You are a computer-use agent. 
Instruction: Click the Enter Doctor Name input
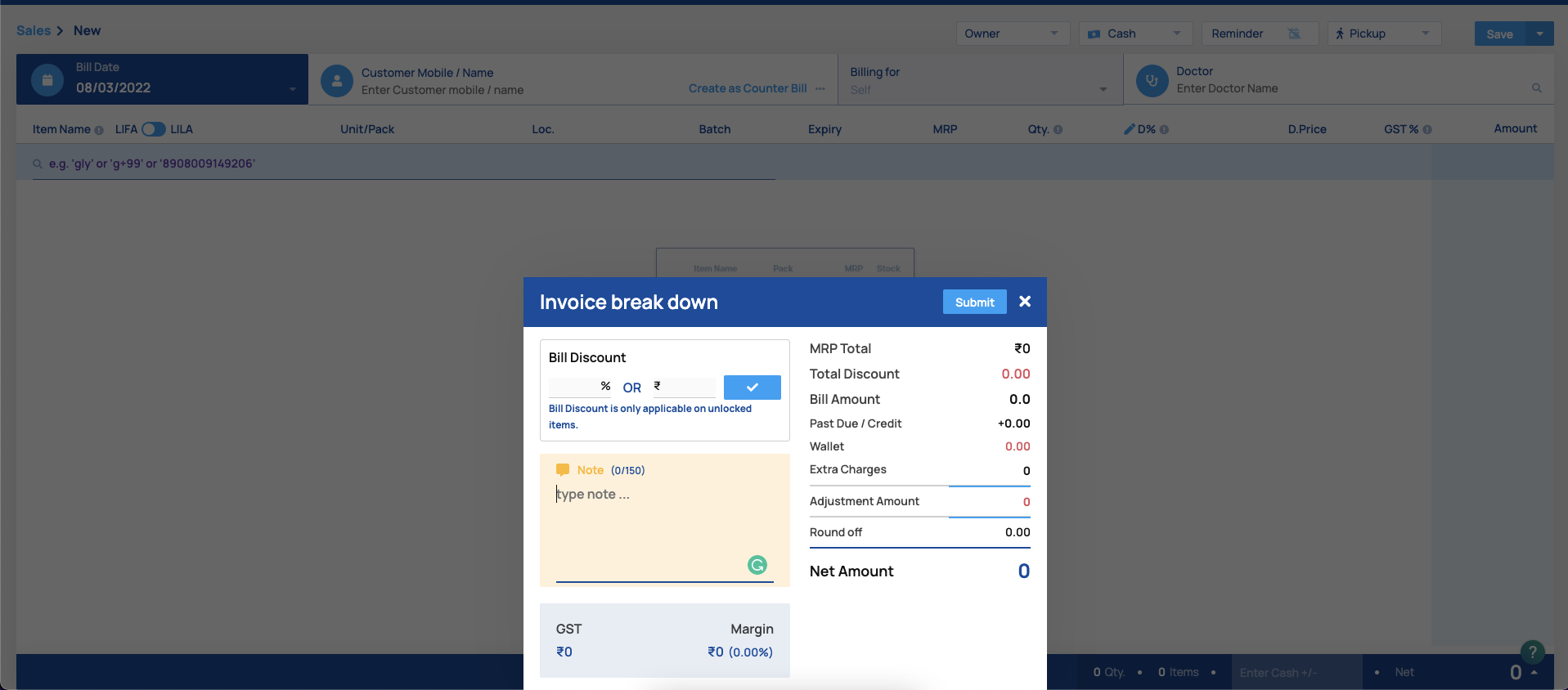(1350, 88)
